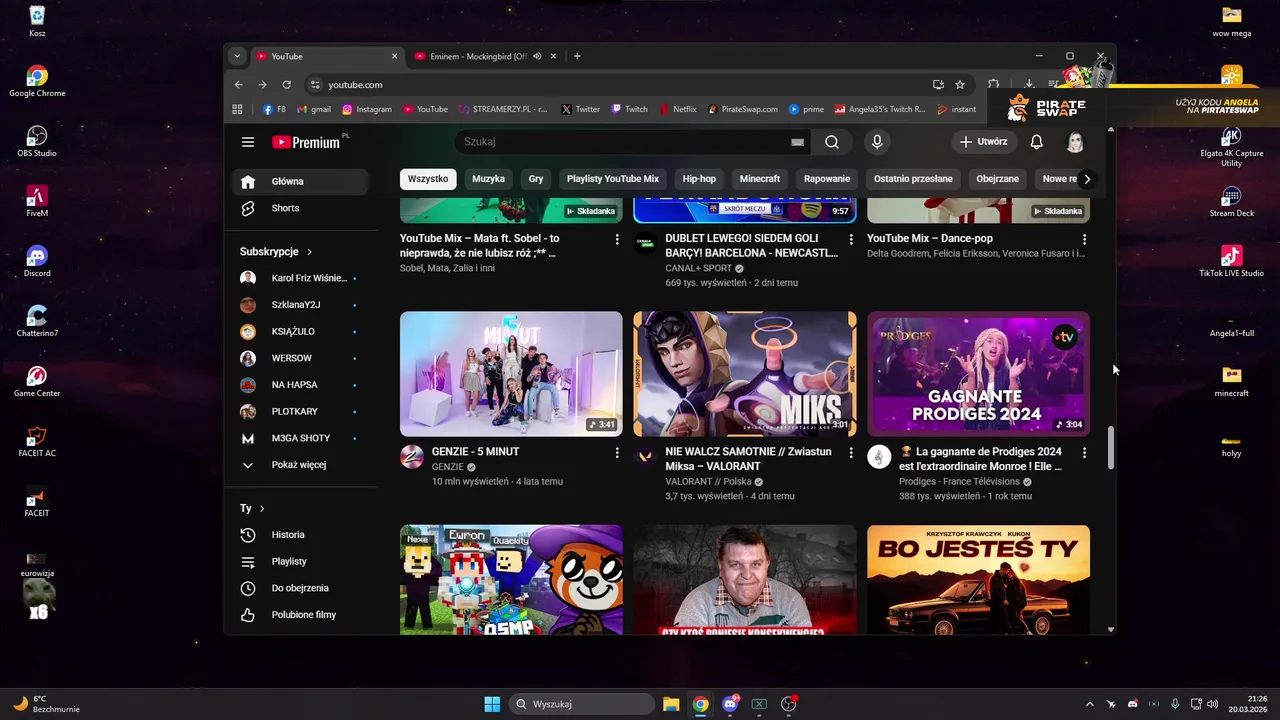Open the YouTube guide hamburger menu
Image resolution: width=1280 pixels, height=720 pixels.
248,142
